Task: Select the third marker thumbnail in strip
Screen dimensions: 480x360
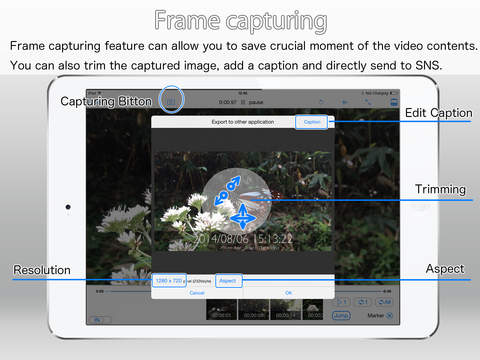Action: [285, 310]
